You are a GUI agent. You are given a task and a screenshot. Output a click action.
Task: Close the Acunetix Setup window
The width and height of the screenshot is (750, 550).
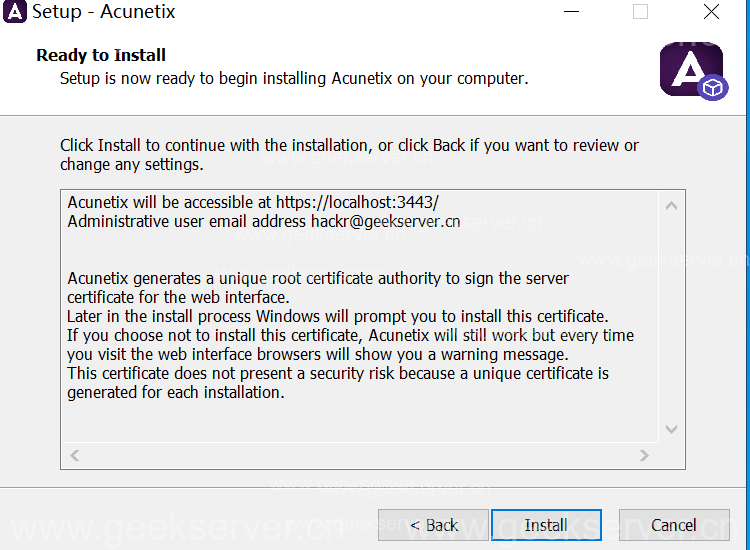point(711,12)
